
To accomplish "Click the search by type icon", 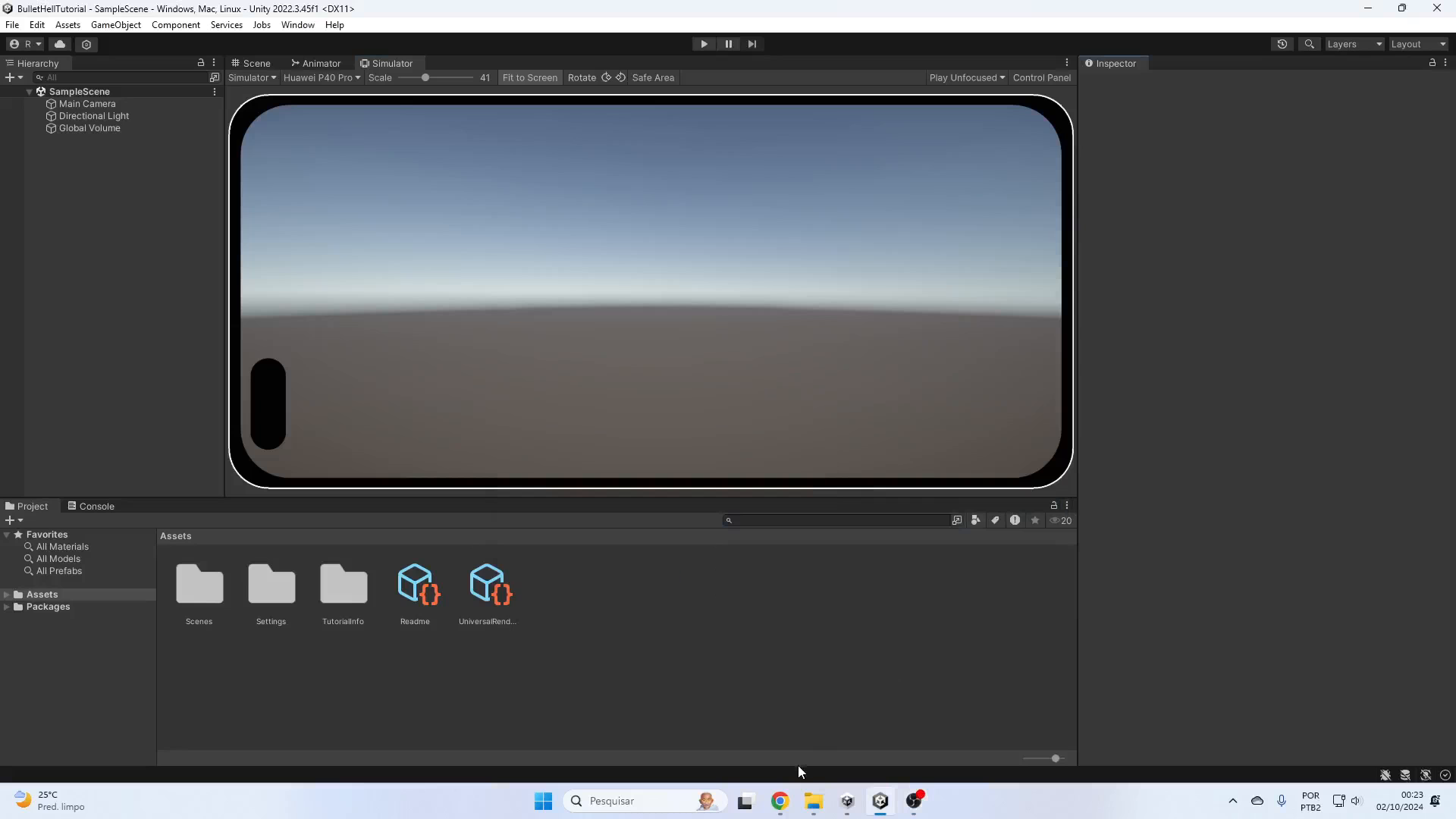I will click(976, 520).
